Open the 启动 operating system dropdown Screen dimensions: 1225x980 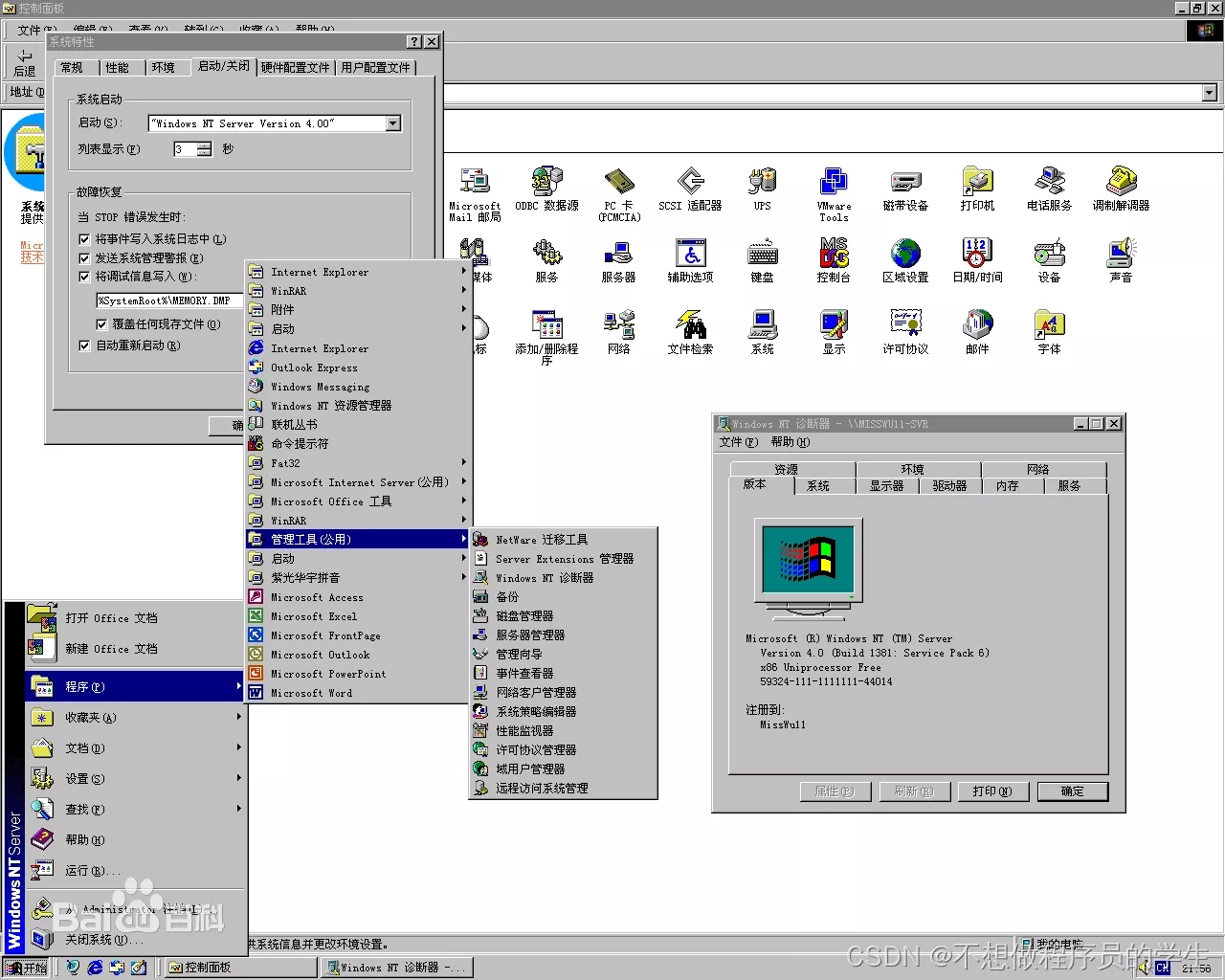pyautogui.click(x=393, y=123)
